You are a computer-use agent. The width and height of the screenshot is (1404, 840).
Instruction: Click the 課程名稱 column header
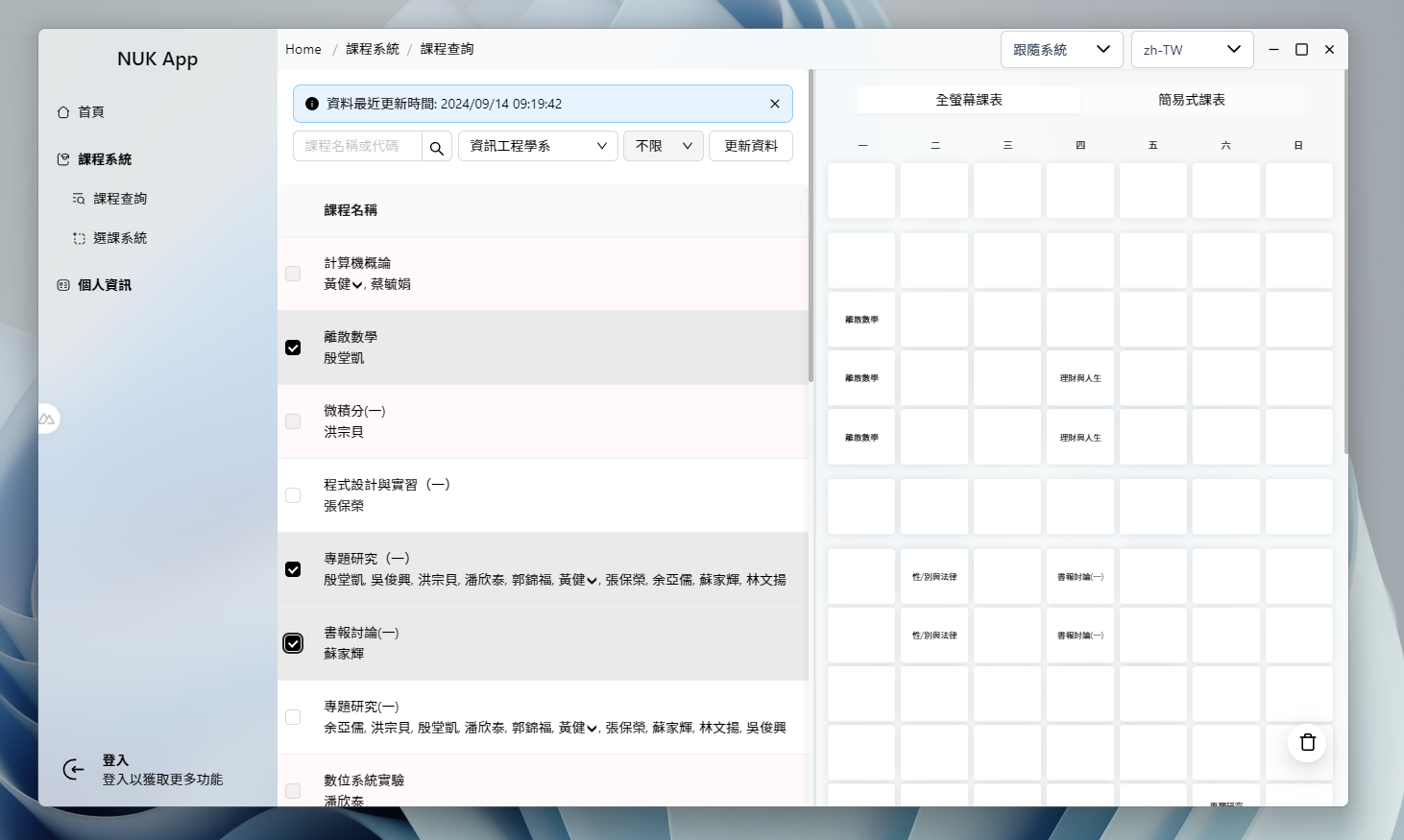click(351, 210)
